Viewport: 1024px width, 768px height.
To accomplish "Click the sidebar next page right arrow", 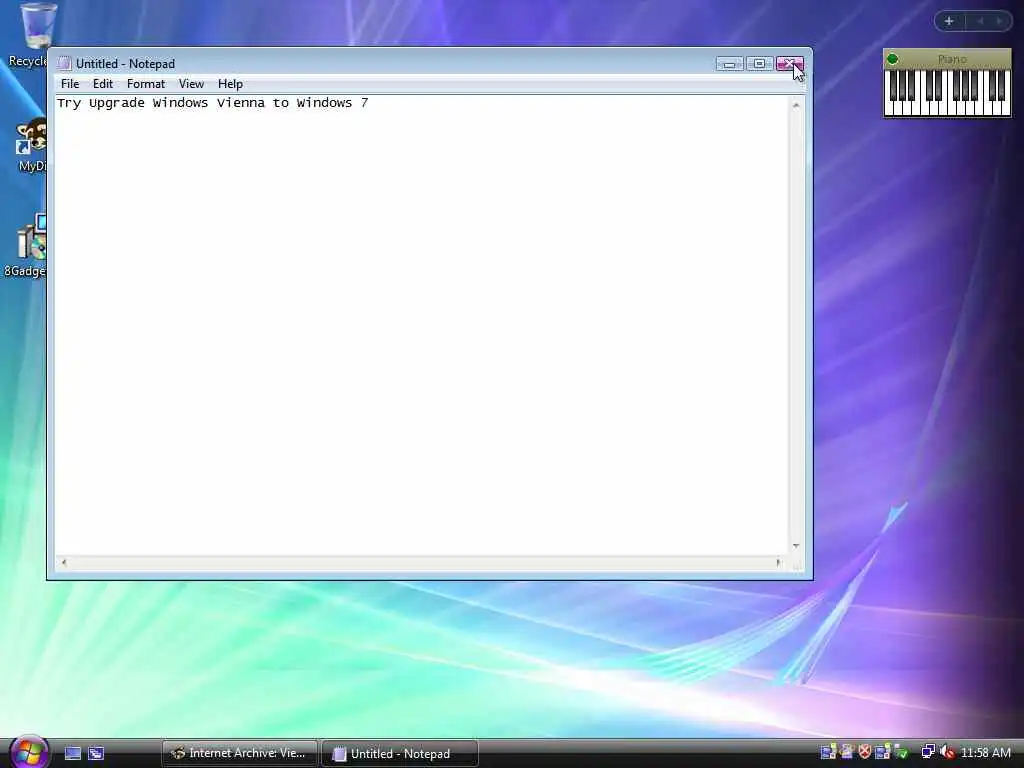I will click(999, 22).
